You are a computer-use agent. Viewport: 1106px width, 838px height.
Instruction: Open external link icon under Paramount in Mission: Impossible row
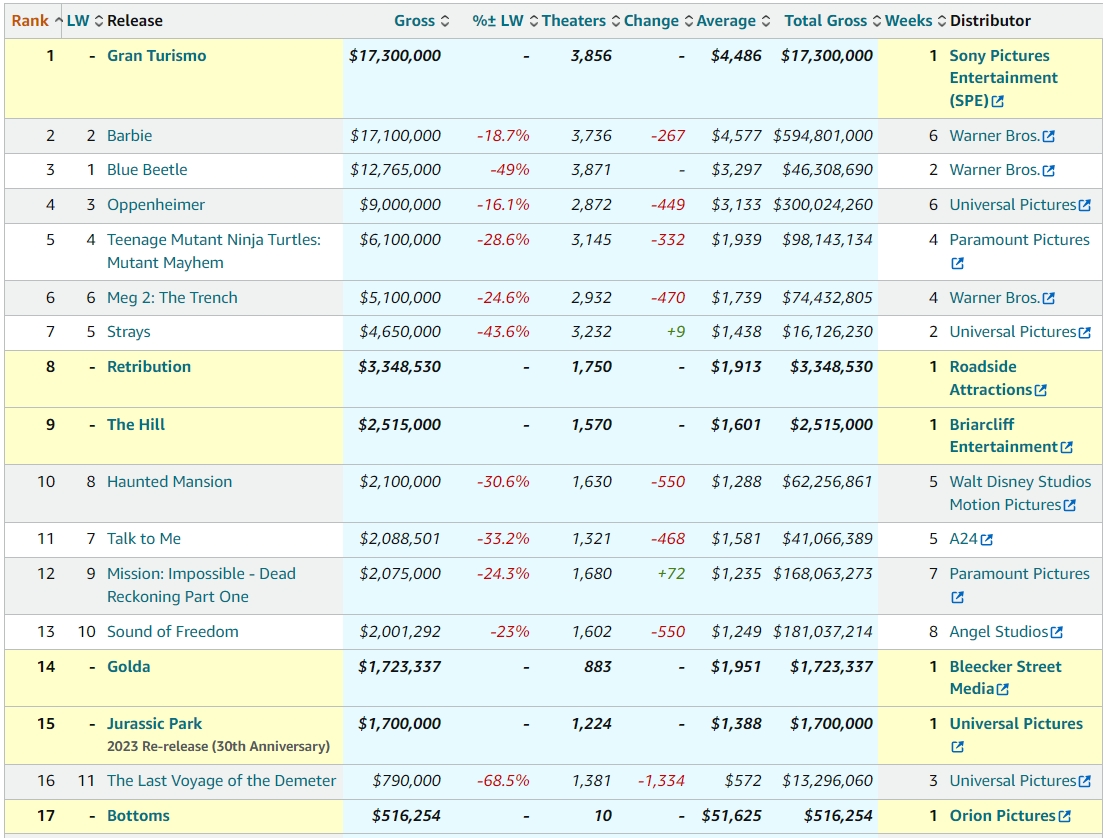(x=957, y=598)
